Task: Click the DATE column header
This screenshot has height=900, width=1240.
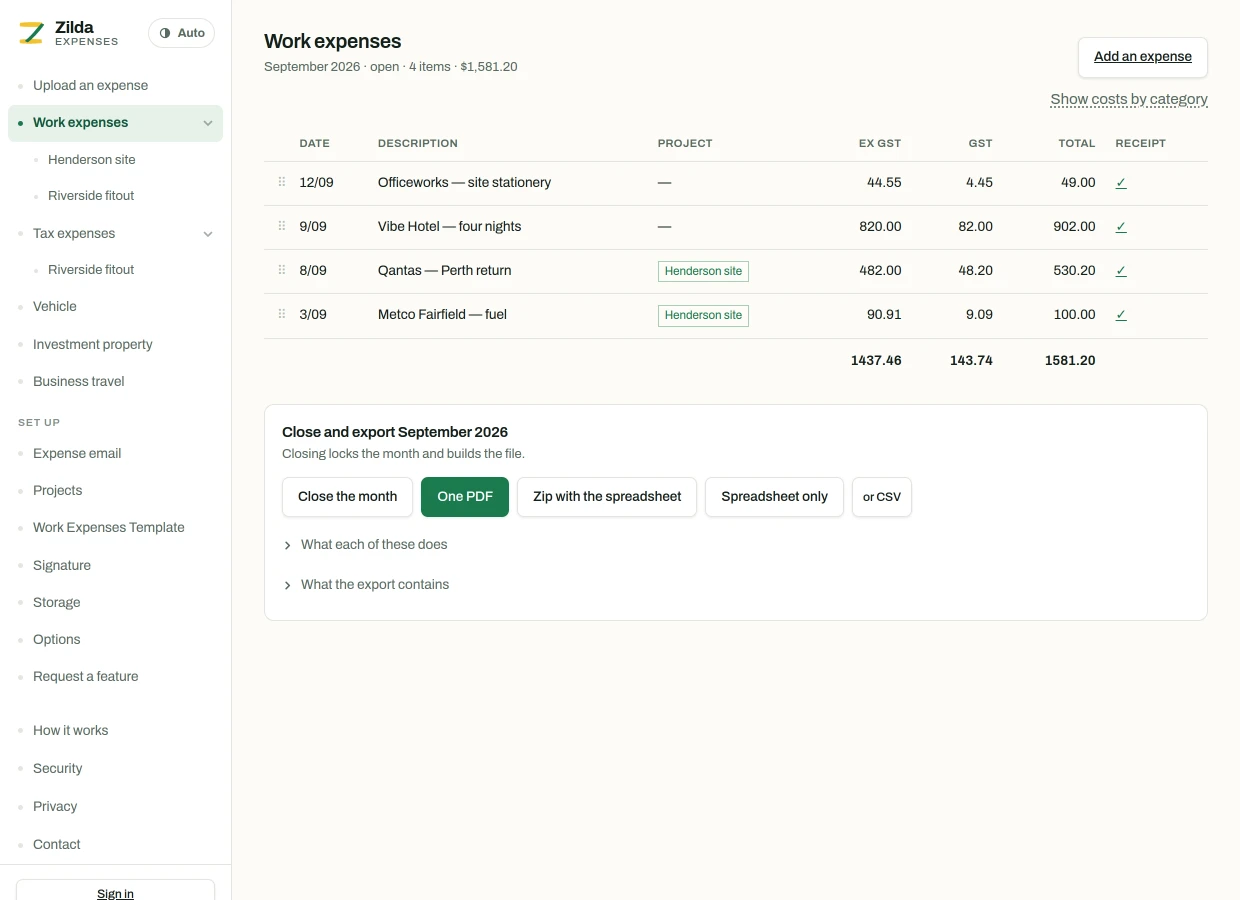Action: click(x=315, y=143)
